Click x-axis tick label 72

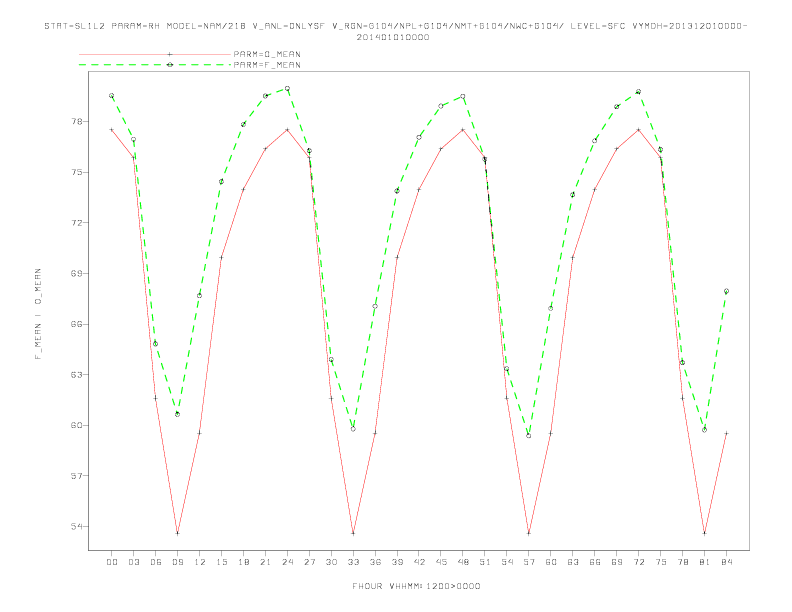638,562
